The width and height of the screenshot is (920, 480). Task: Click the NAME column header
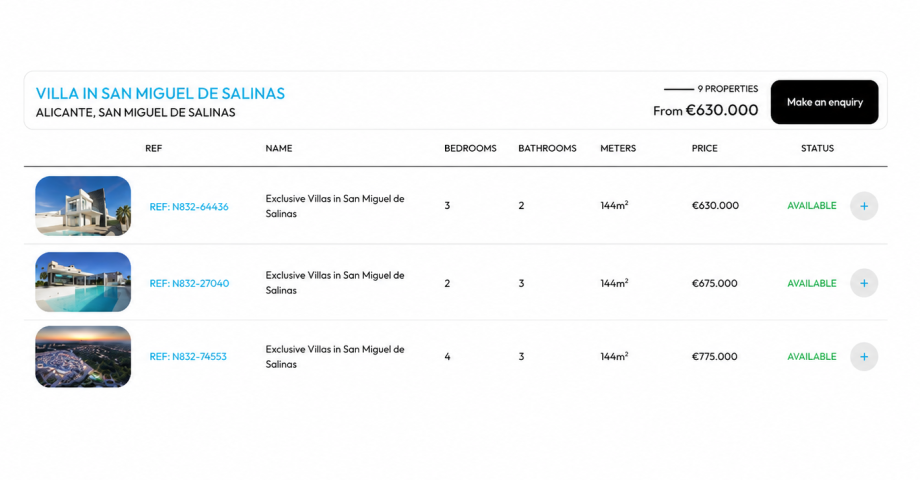[x=279, y=148]
